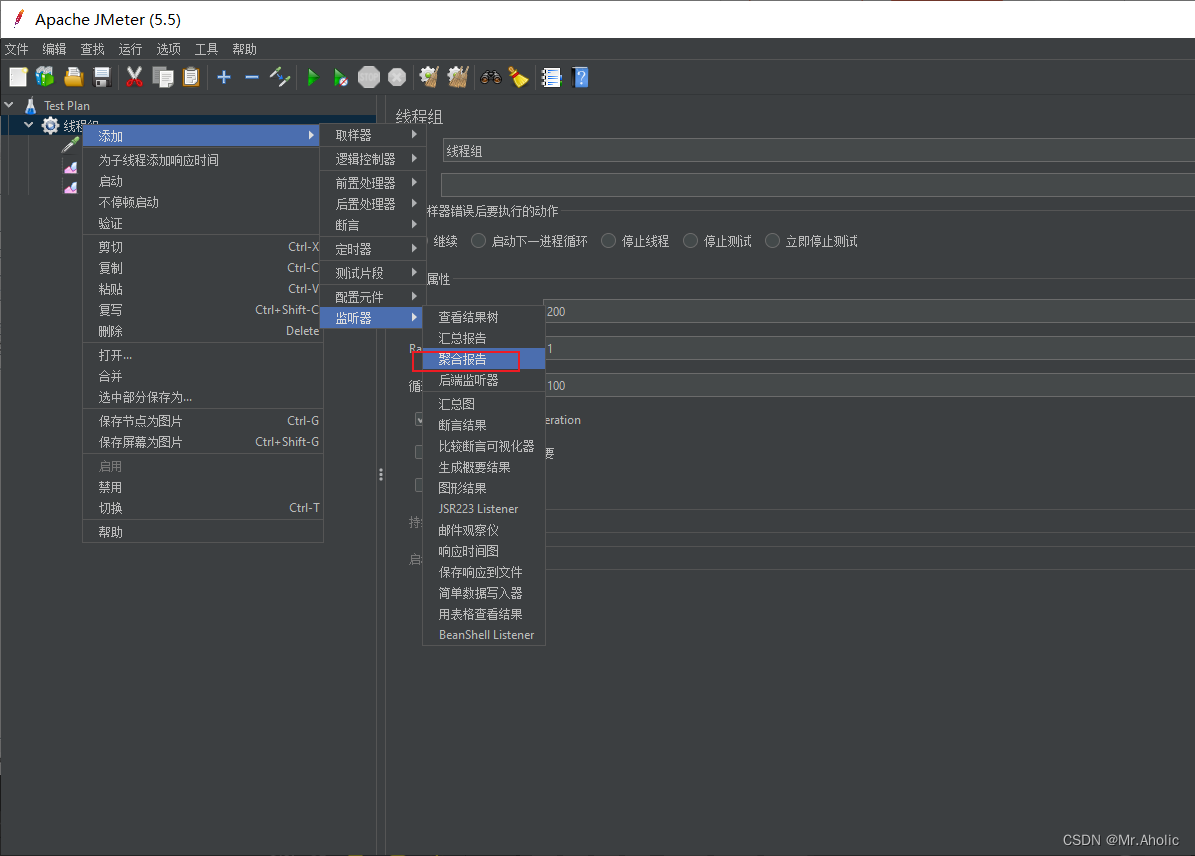
Task: Click the thread group name field 线程组
Action: click(819, 151)
